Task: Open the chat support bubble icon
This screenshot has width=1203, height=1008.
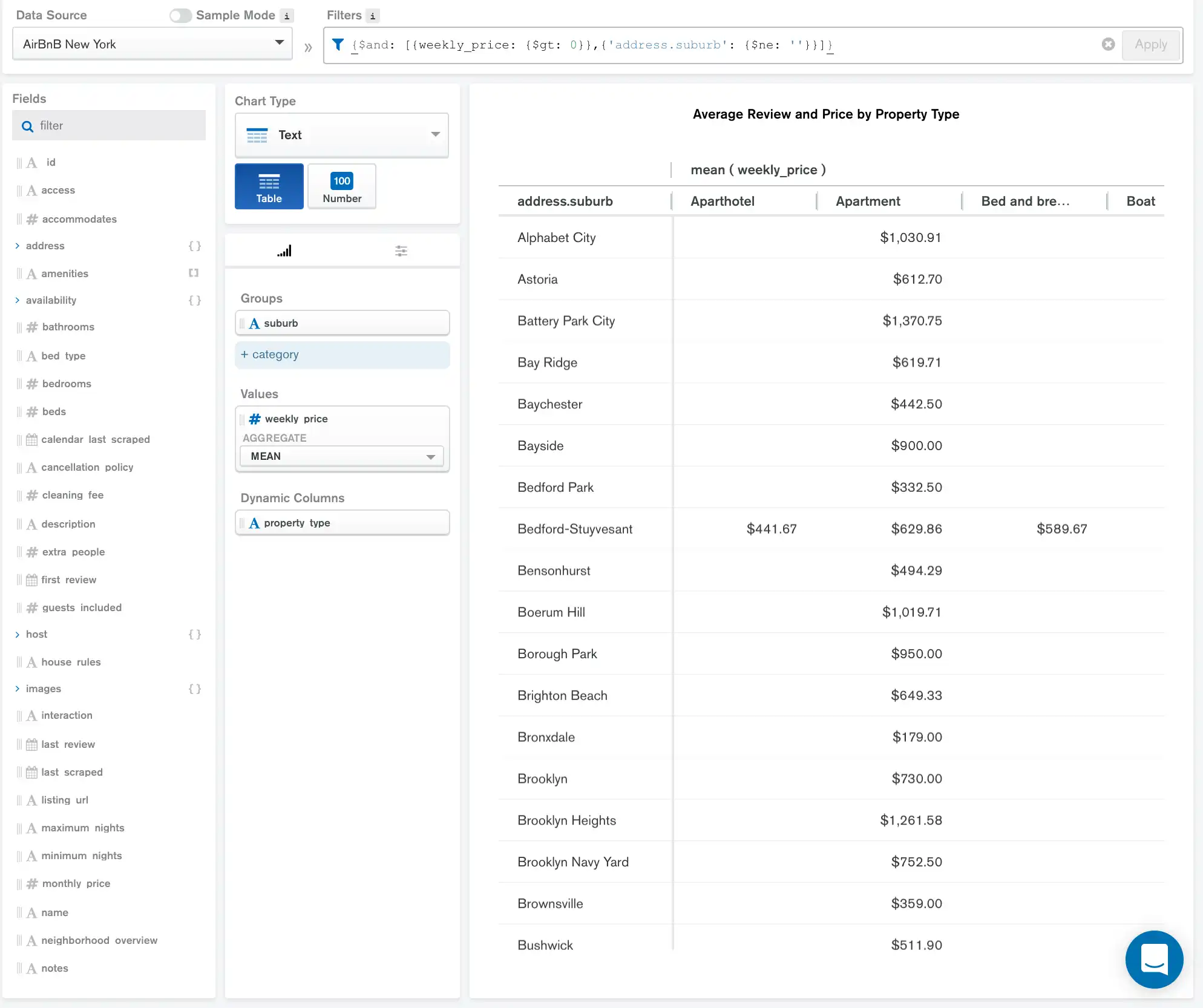Action: [x=1153, y=959]
